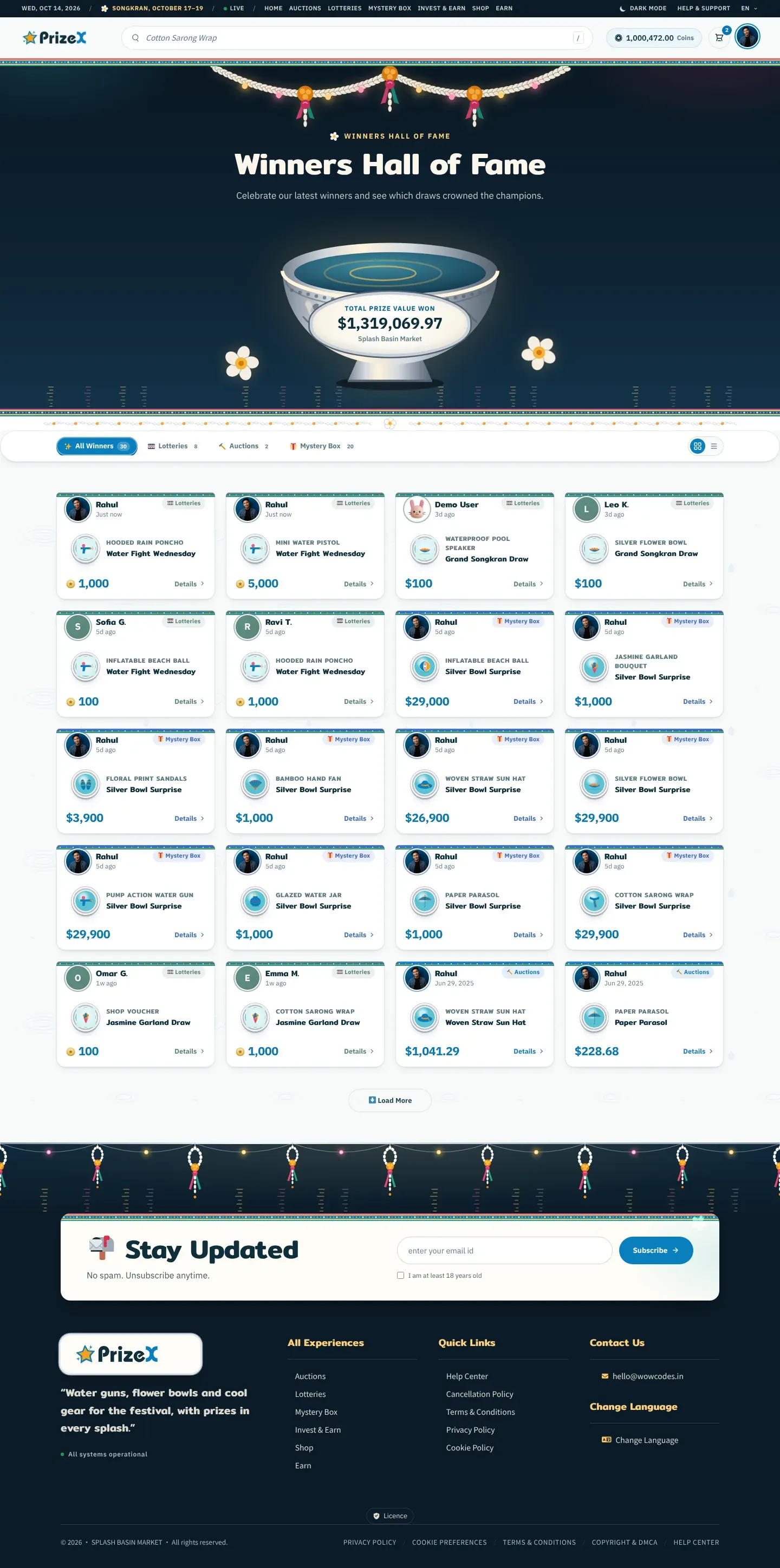Image resolution: width=780 pixels, height=1568 pixels.
Task: Click the email id input field
Action: (504, 1250)
